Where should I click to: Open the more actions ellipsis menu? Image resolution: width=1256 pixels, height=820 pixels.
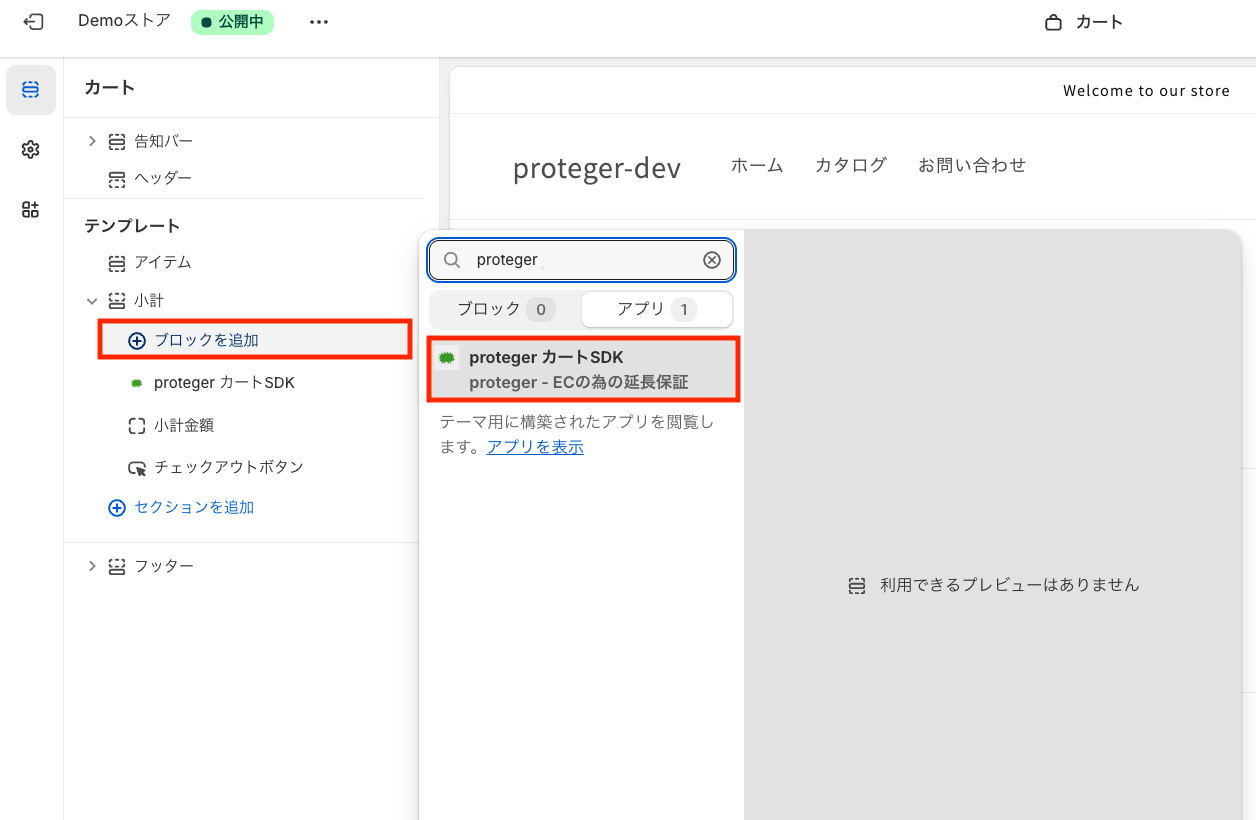click(x=319, y=22)
